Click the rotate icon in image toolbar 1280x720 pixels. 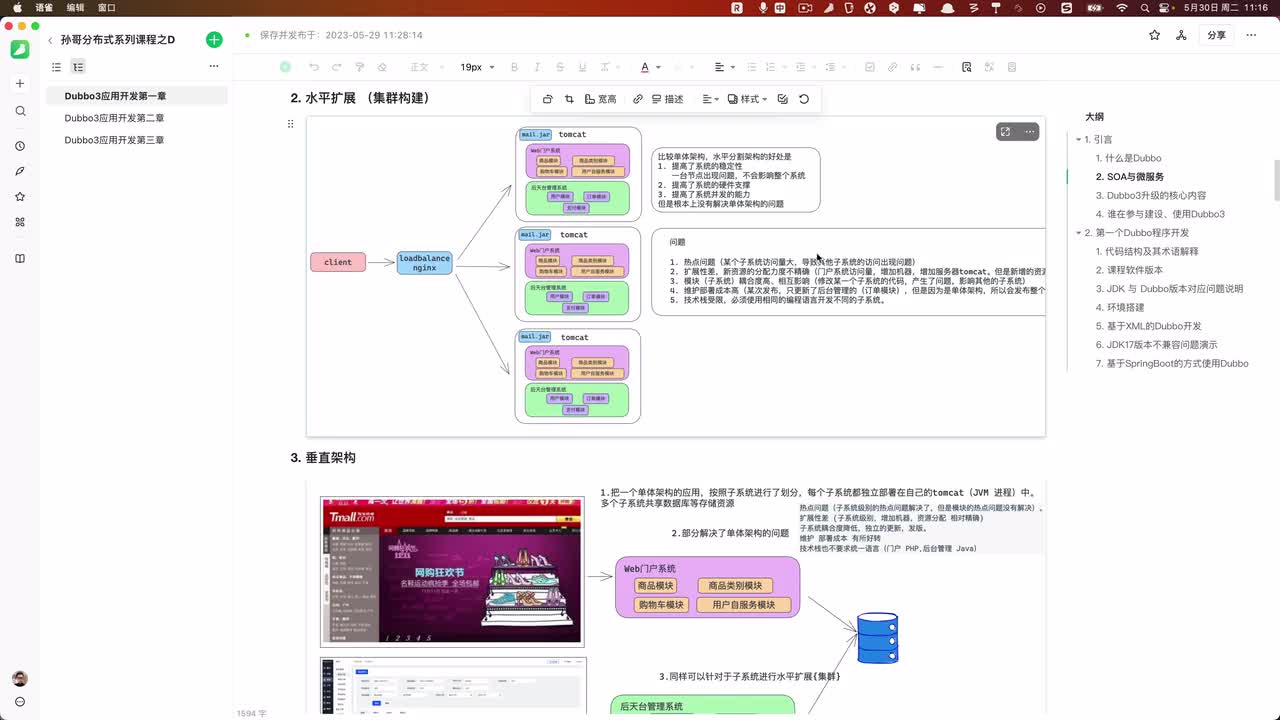point(547,99)
